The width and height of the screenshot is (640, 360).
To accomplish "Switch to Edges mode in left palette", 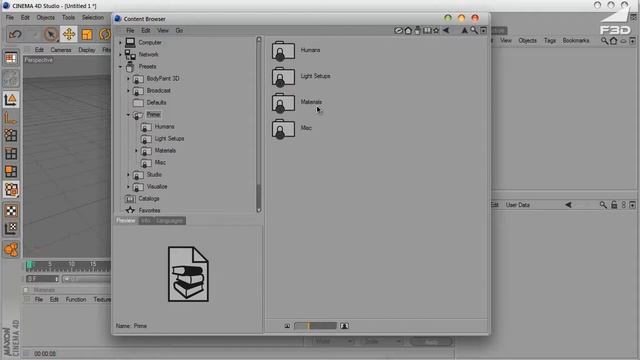I will [x=11, y=153].
